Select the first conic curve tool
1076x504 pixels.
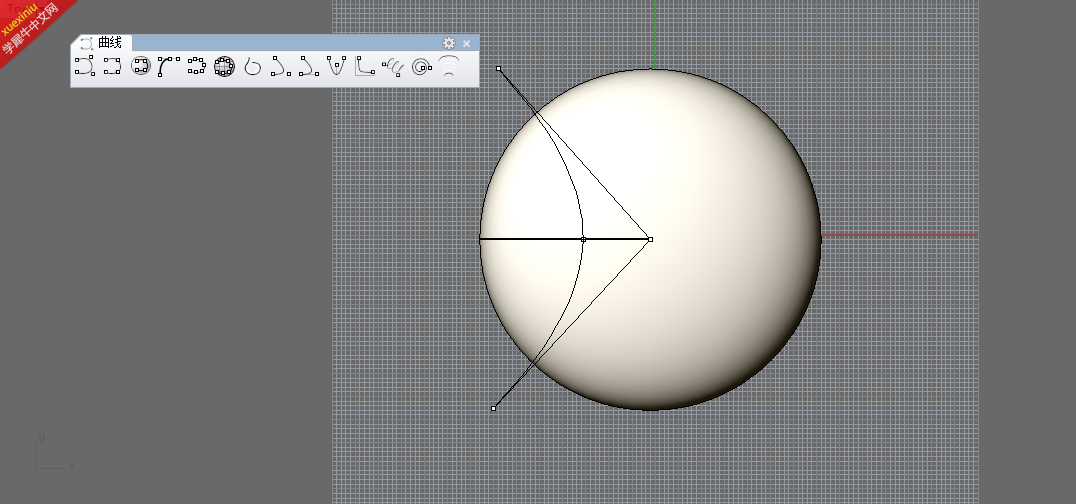[x=280, y=67]
